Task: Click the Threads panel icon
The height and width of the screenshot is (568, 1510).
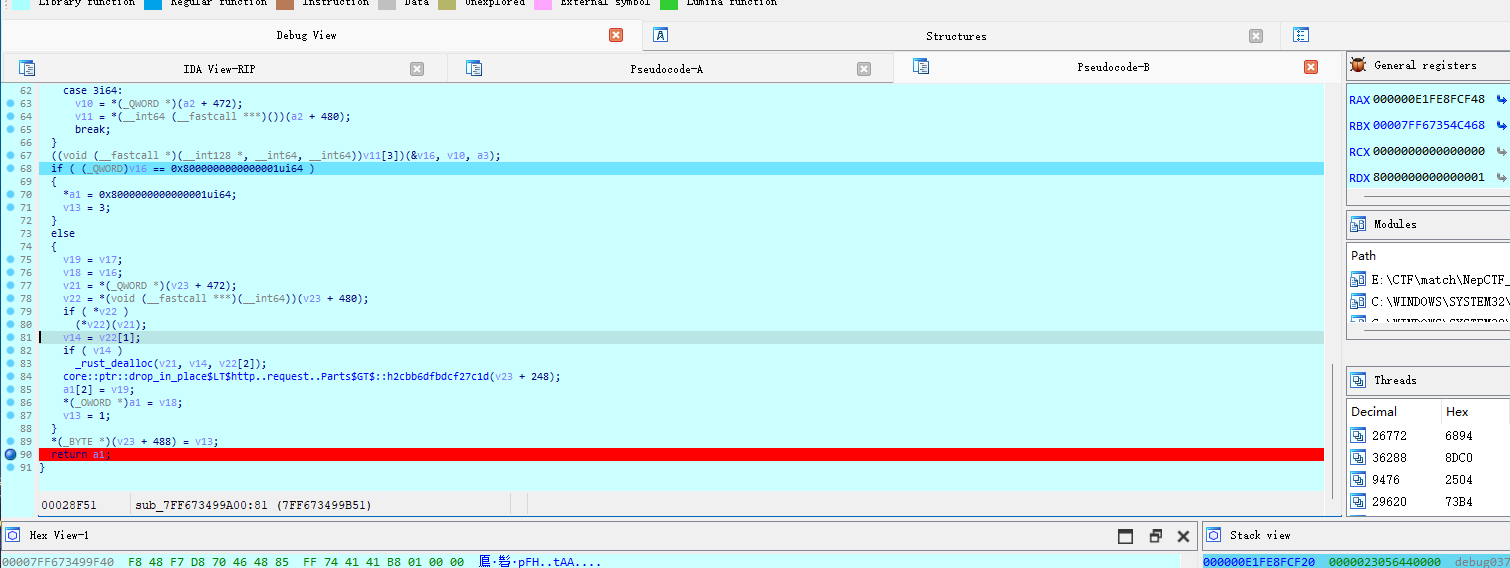Action: pos(1358,380)
